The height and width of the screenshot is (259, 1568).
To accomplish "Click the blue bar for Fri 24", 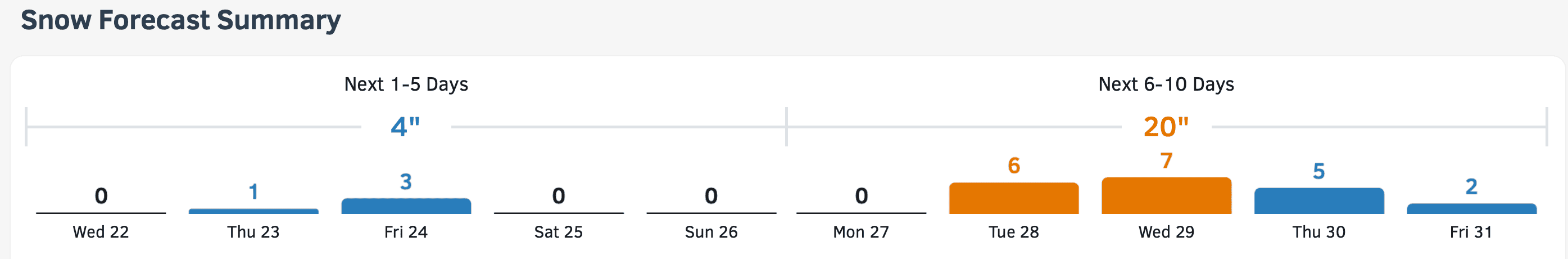I will (406, 206).
